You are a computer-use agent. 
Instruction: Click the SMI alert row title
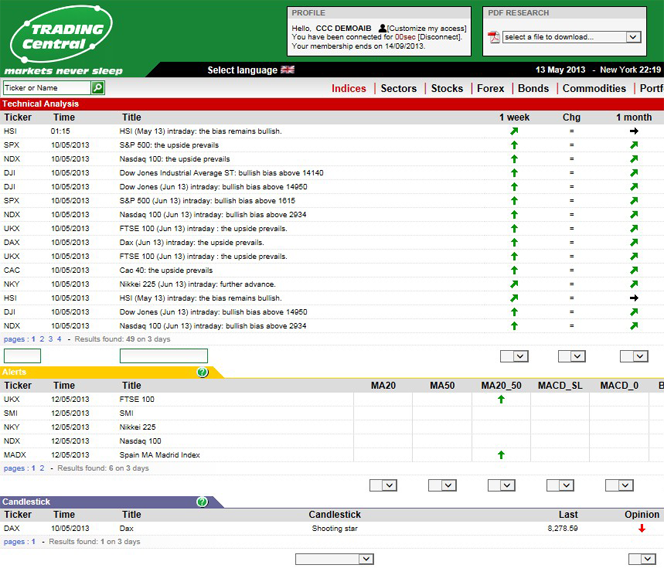(126, 413)
